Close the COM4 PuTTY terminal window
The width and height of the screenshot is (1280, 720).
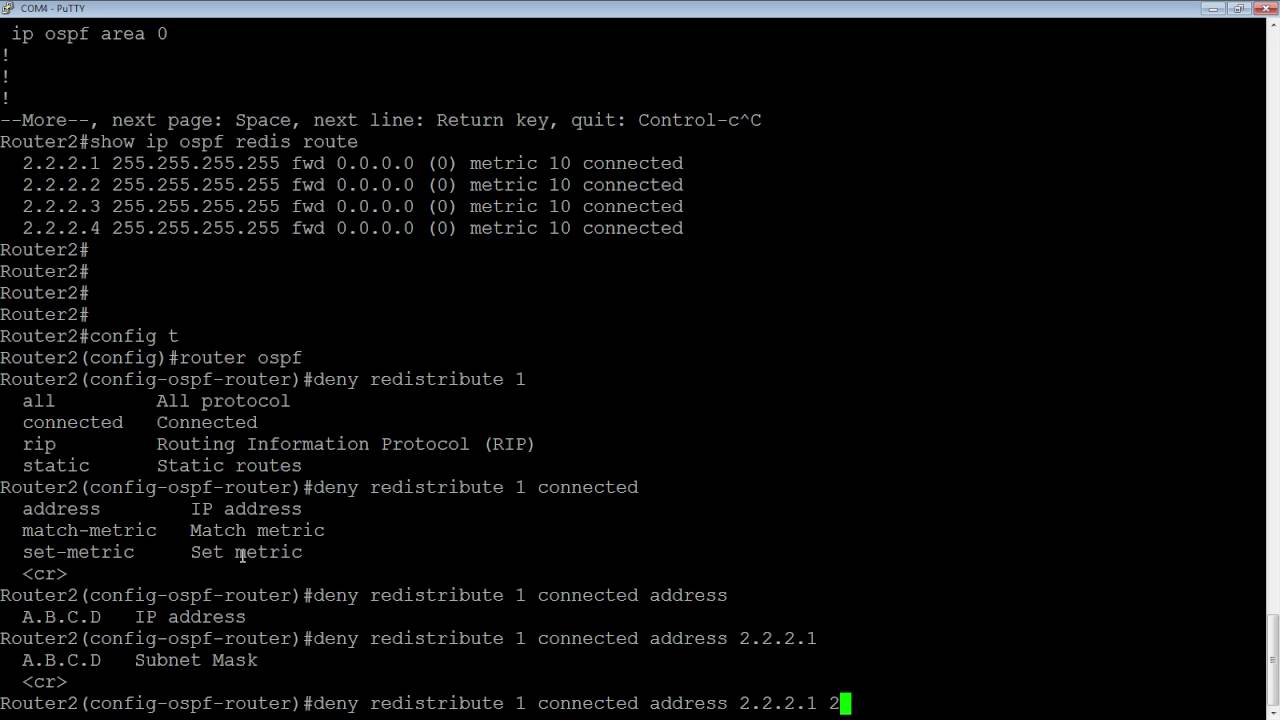click(1264, 8)
